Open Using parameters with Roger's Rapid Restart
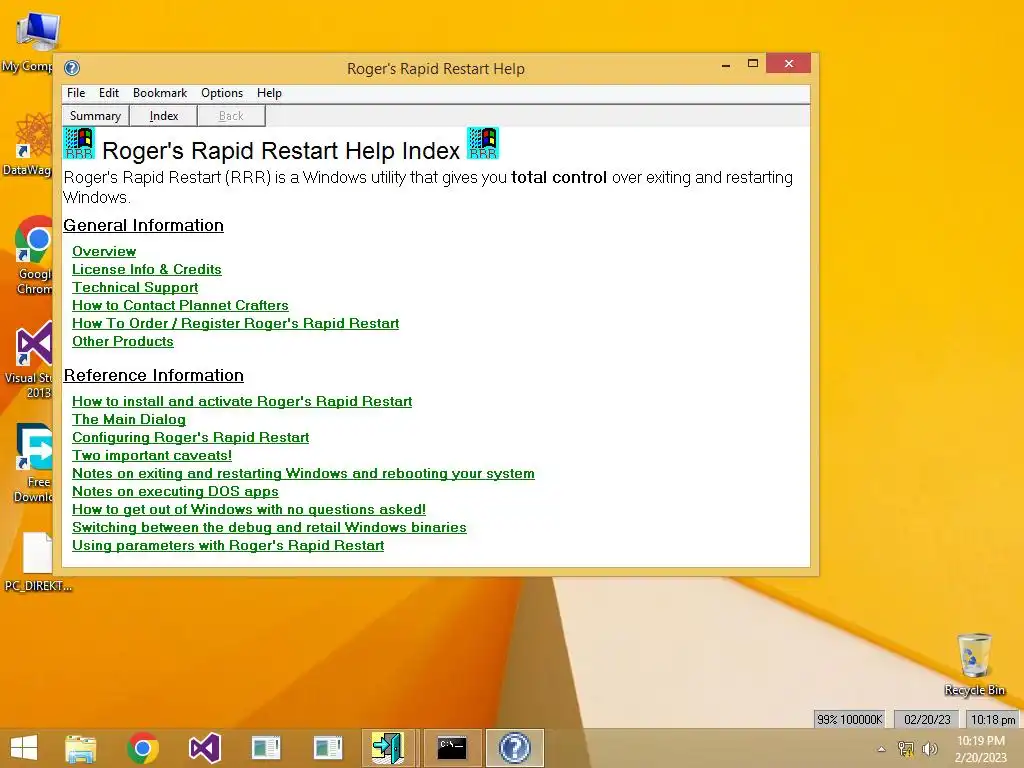Viewport: 1024px width, 768px height. (x=228, y=545)
